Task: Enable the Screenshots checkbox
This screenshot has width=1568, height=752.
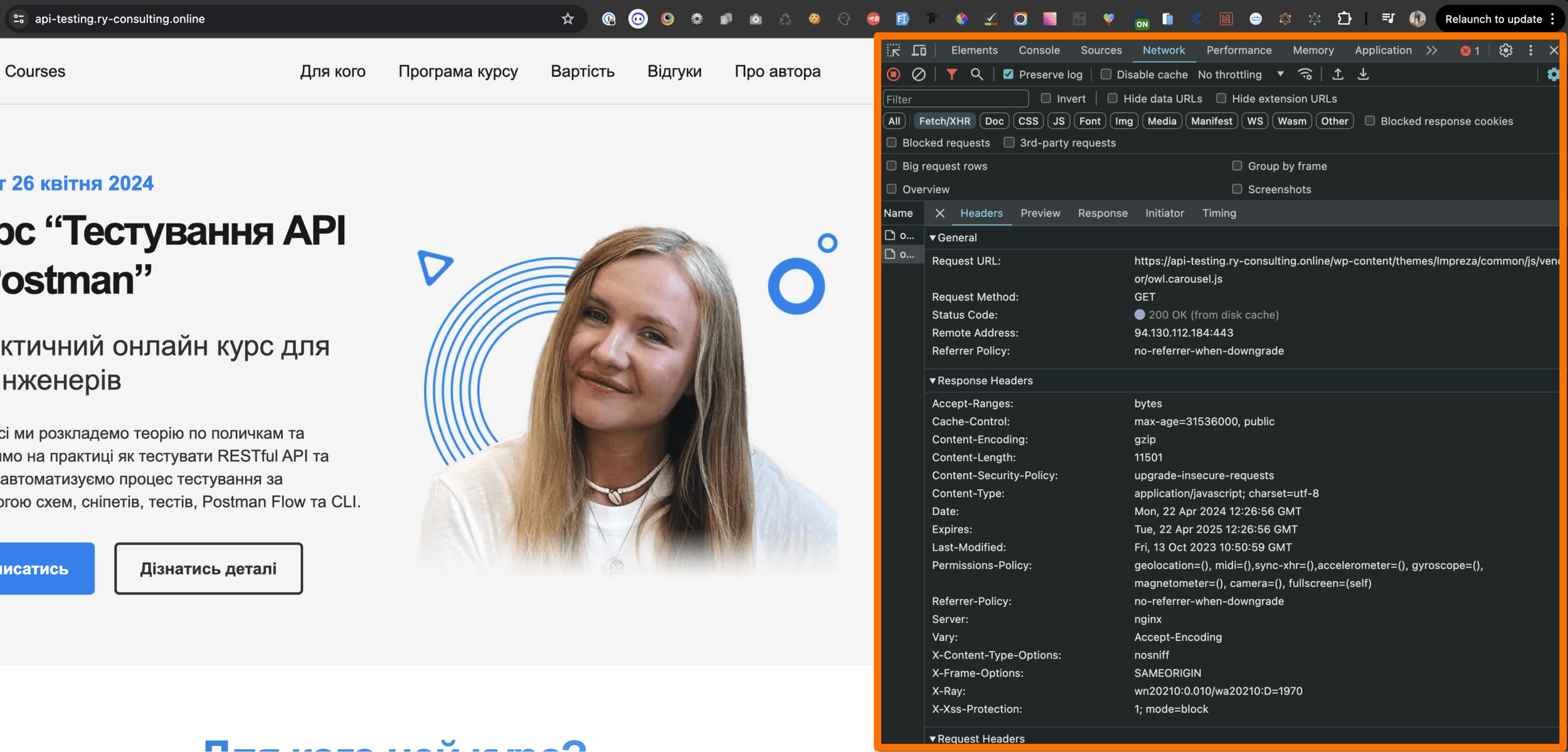Action: (x=1237, y=189)
